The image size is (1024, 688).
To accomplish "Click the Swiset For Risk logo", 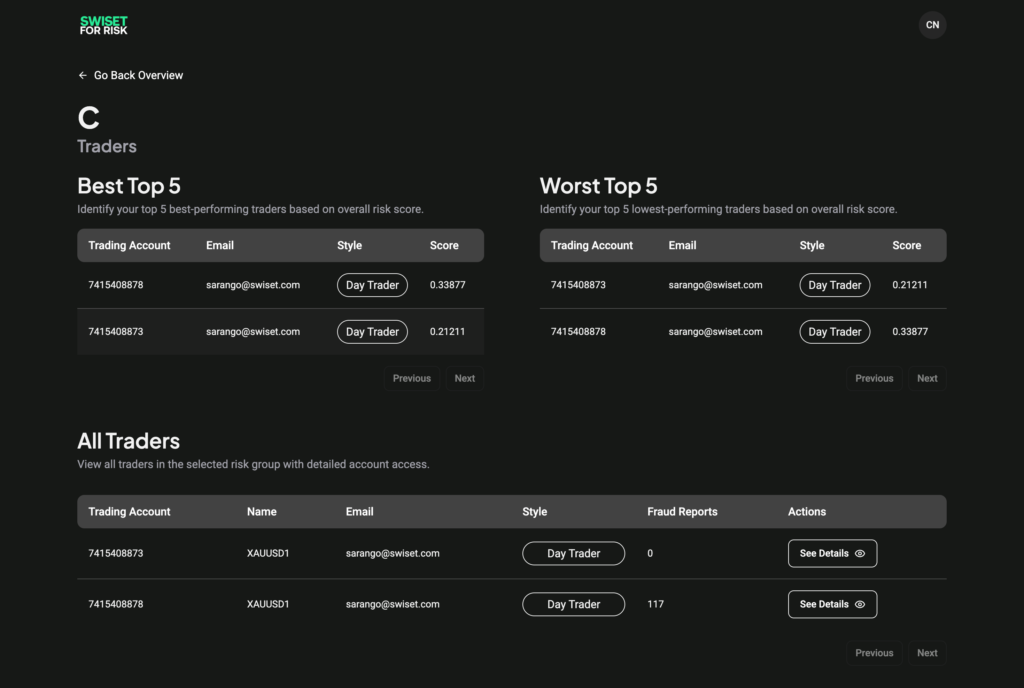I will click(x=104, y=25).
